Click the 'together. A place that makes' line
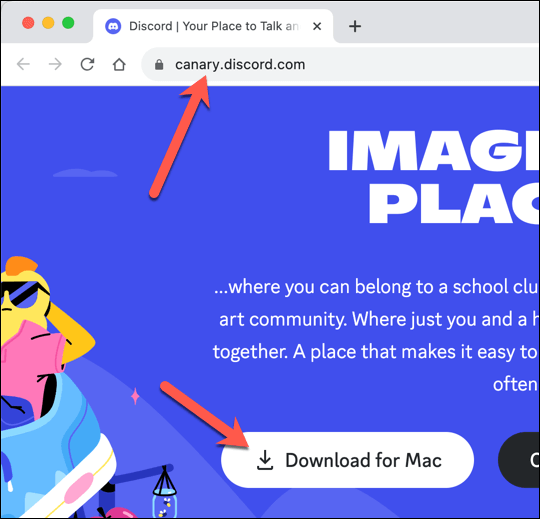 [x=376, y=352]
